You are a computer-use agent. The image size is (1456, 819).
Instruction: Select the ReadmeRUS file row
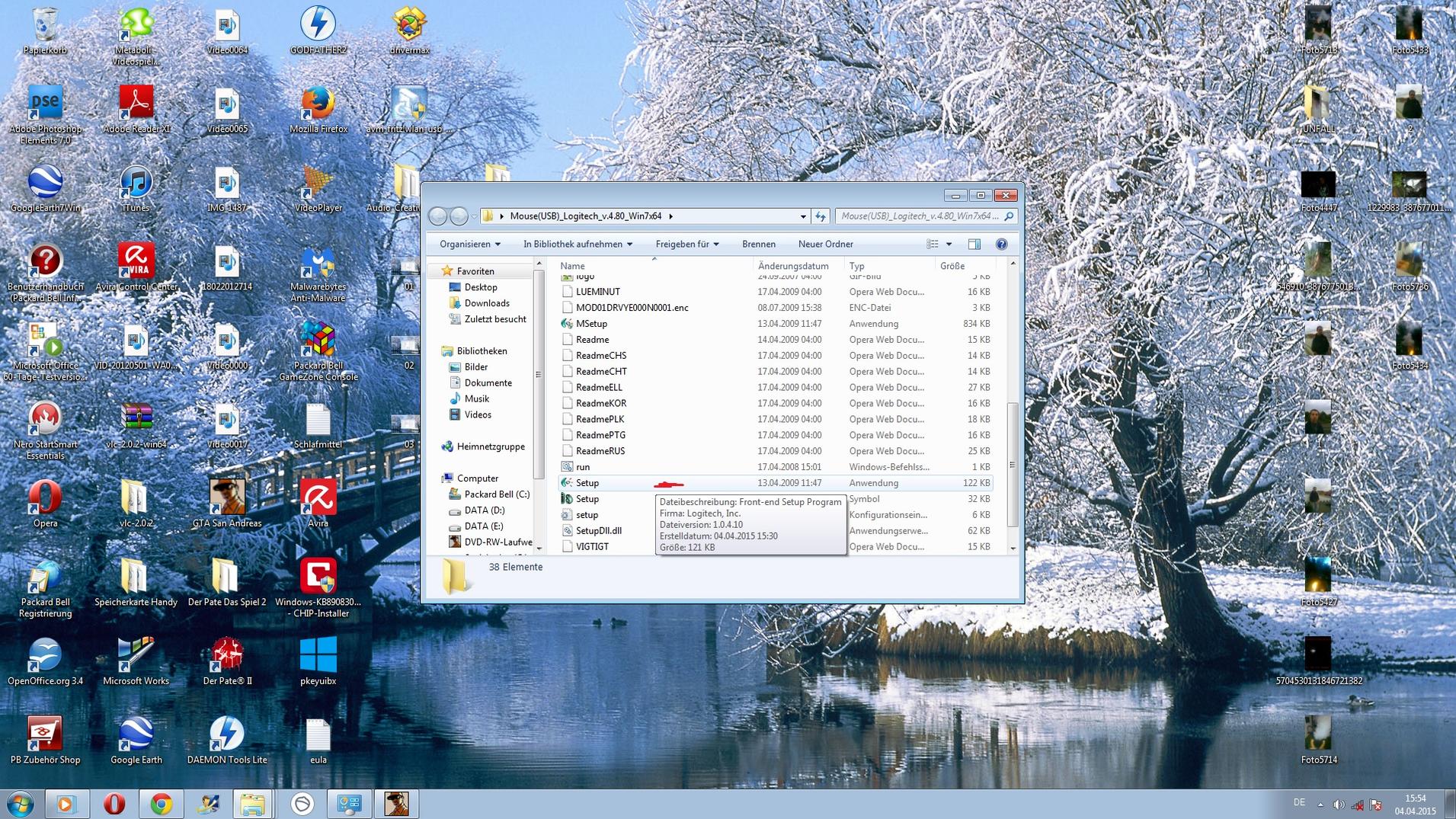776,451
